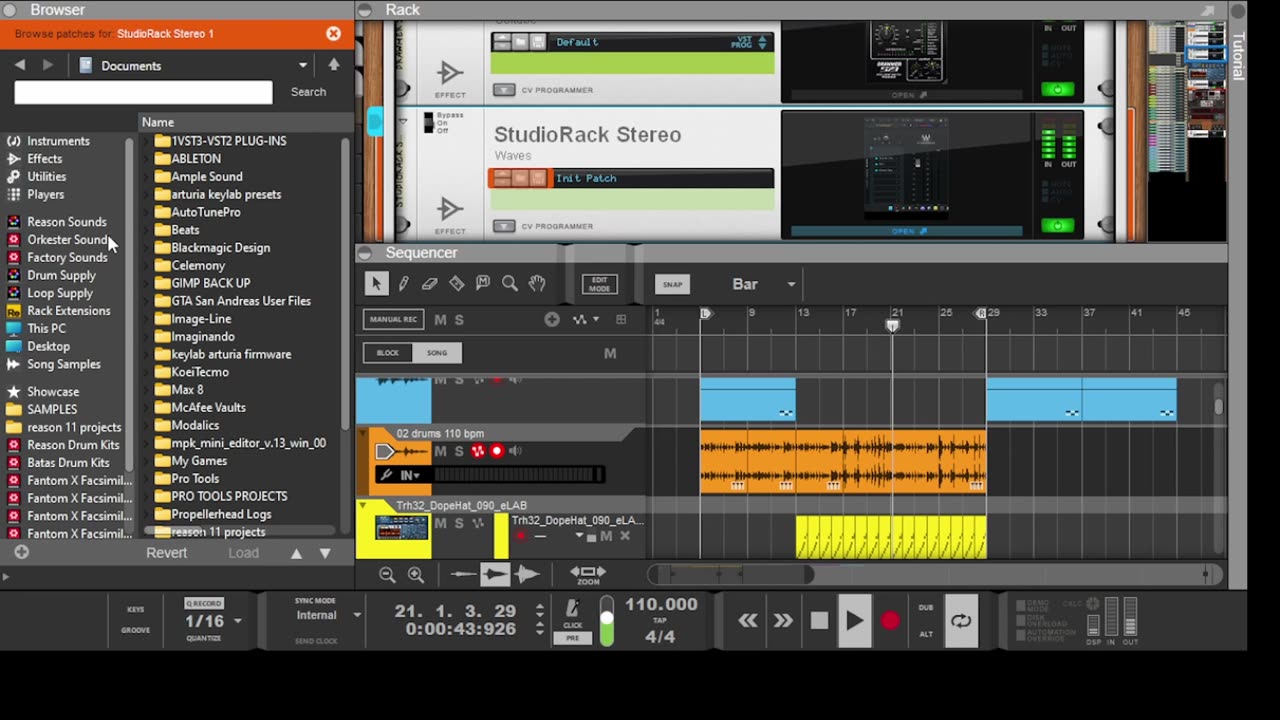
Task: Open the CV Programmer expander on StudioRack
Action: point(504,226)
